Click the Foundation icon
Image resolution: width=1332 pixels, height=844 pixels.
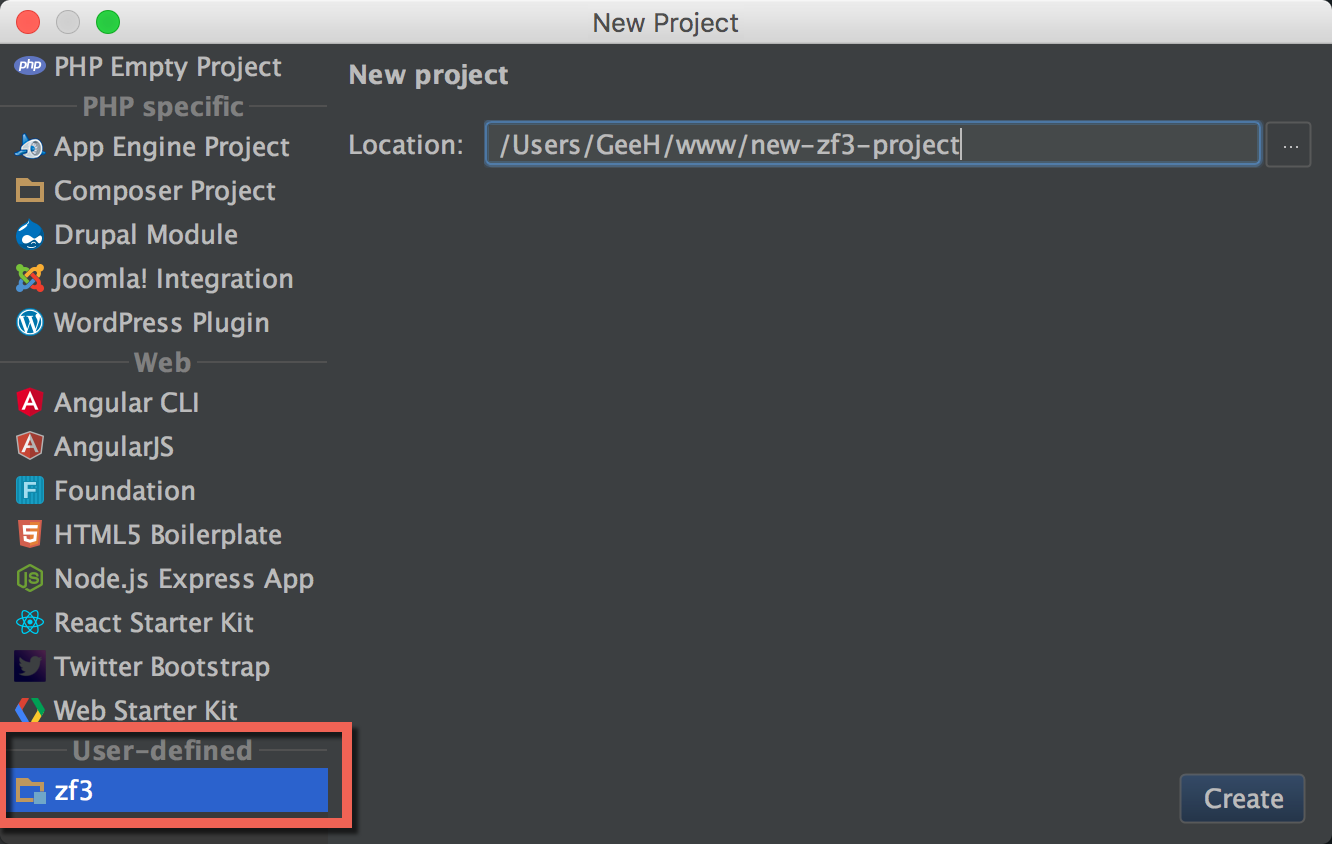30,491
